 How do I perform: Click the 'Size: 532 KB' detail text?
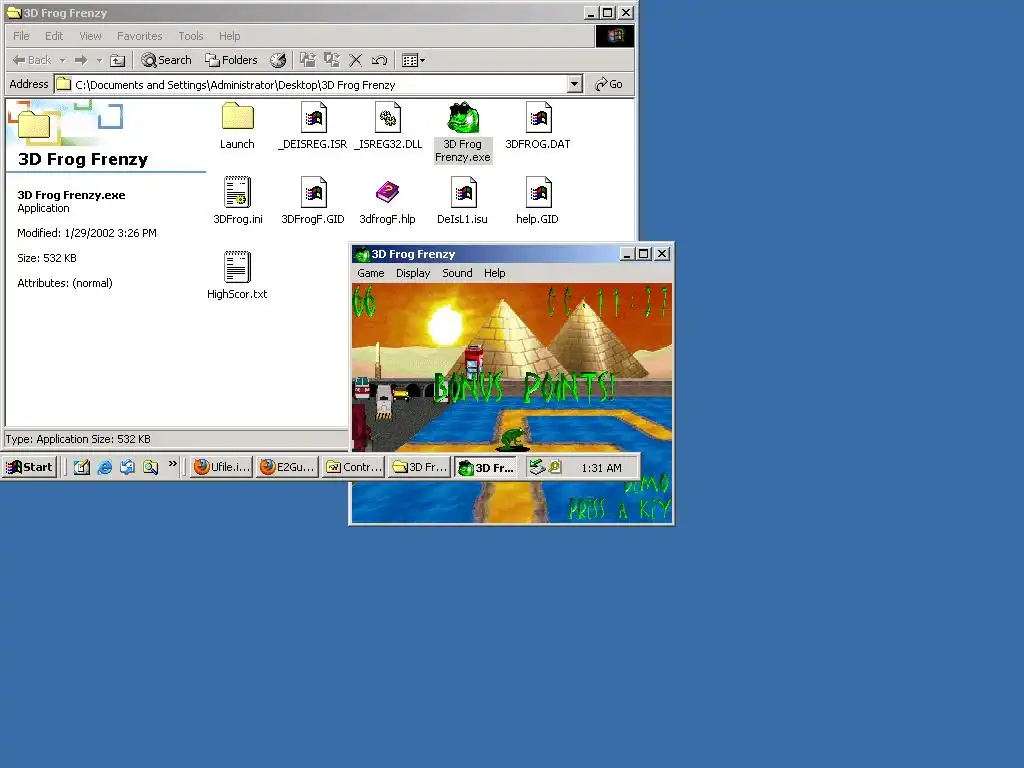pyautogui.click(x=47, y=258)
